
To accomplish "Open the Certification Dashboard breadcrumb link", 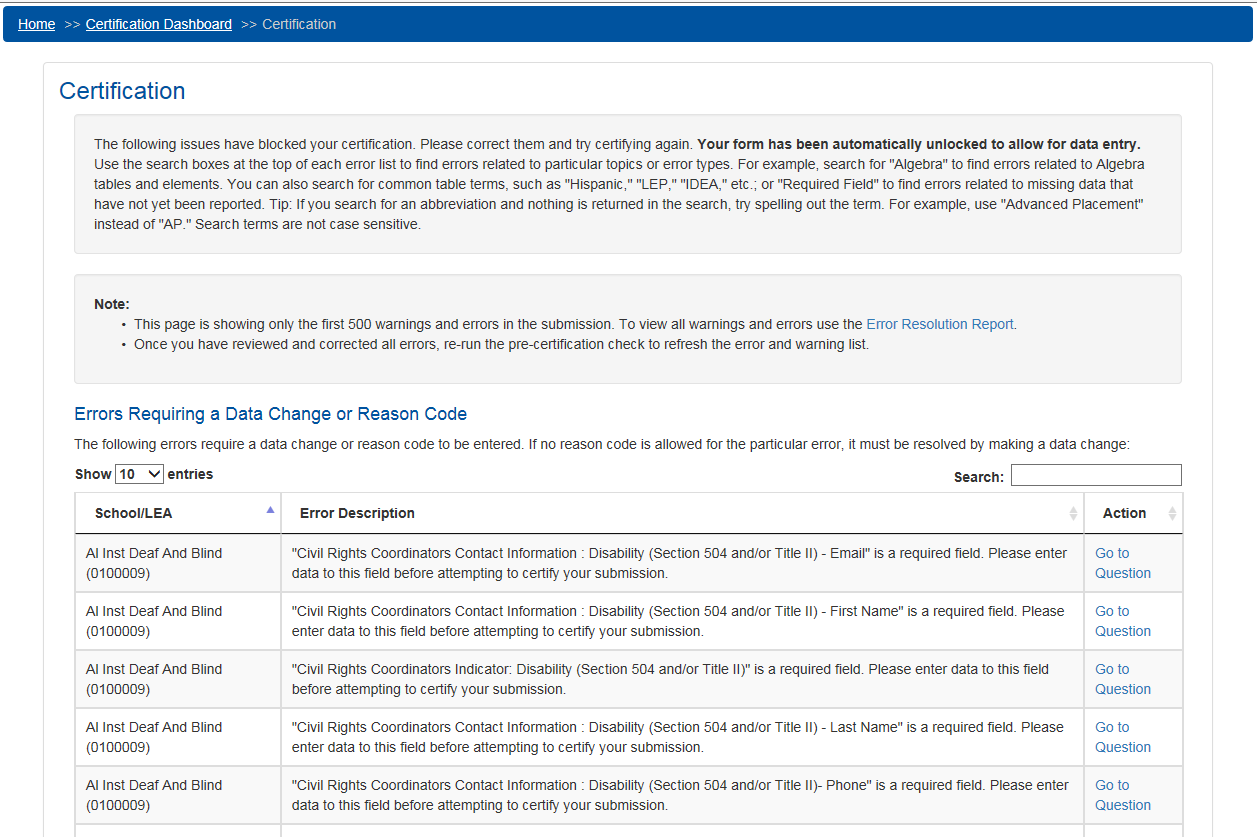I will [159, 24].
